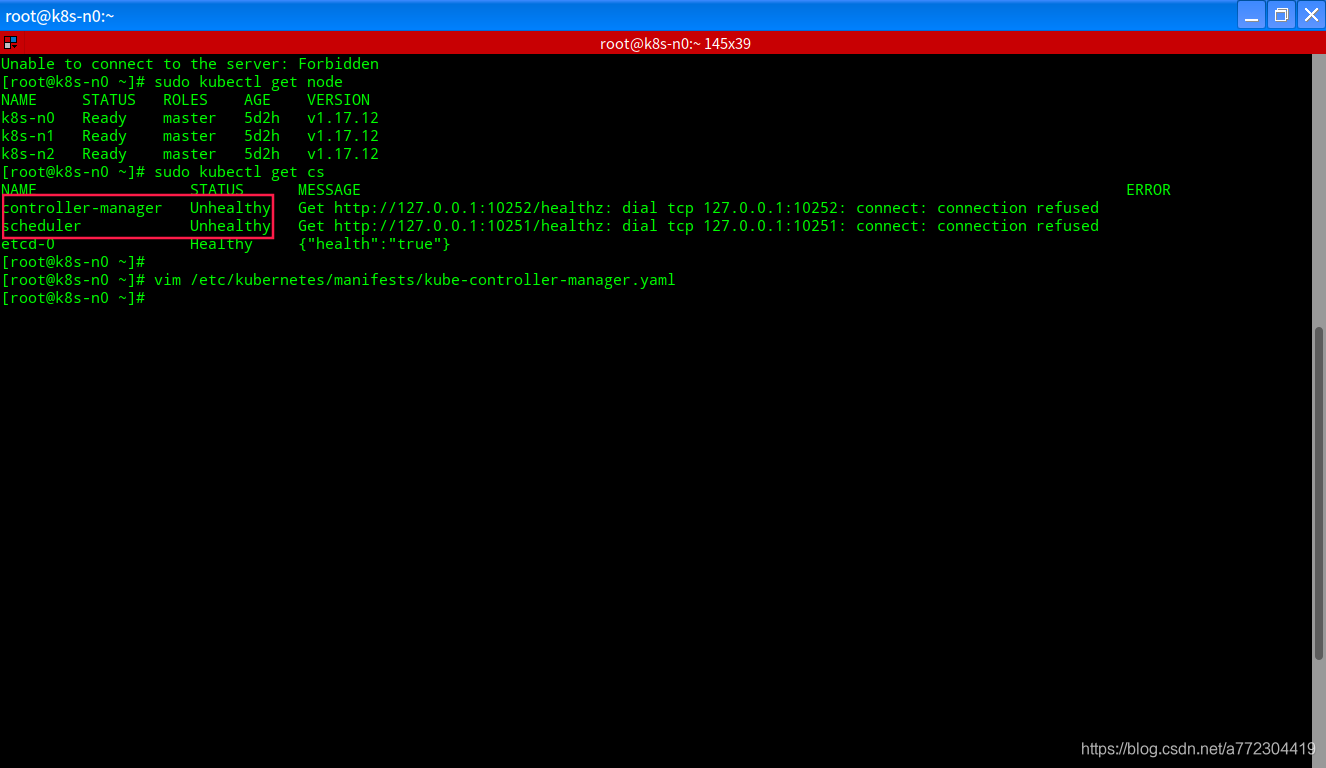This screenshot has height=768, width=1326.
Task: Click the MESSAGE column header
Action: click(x=329, y=190)
